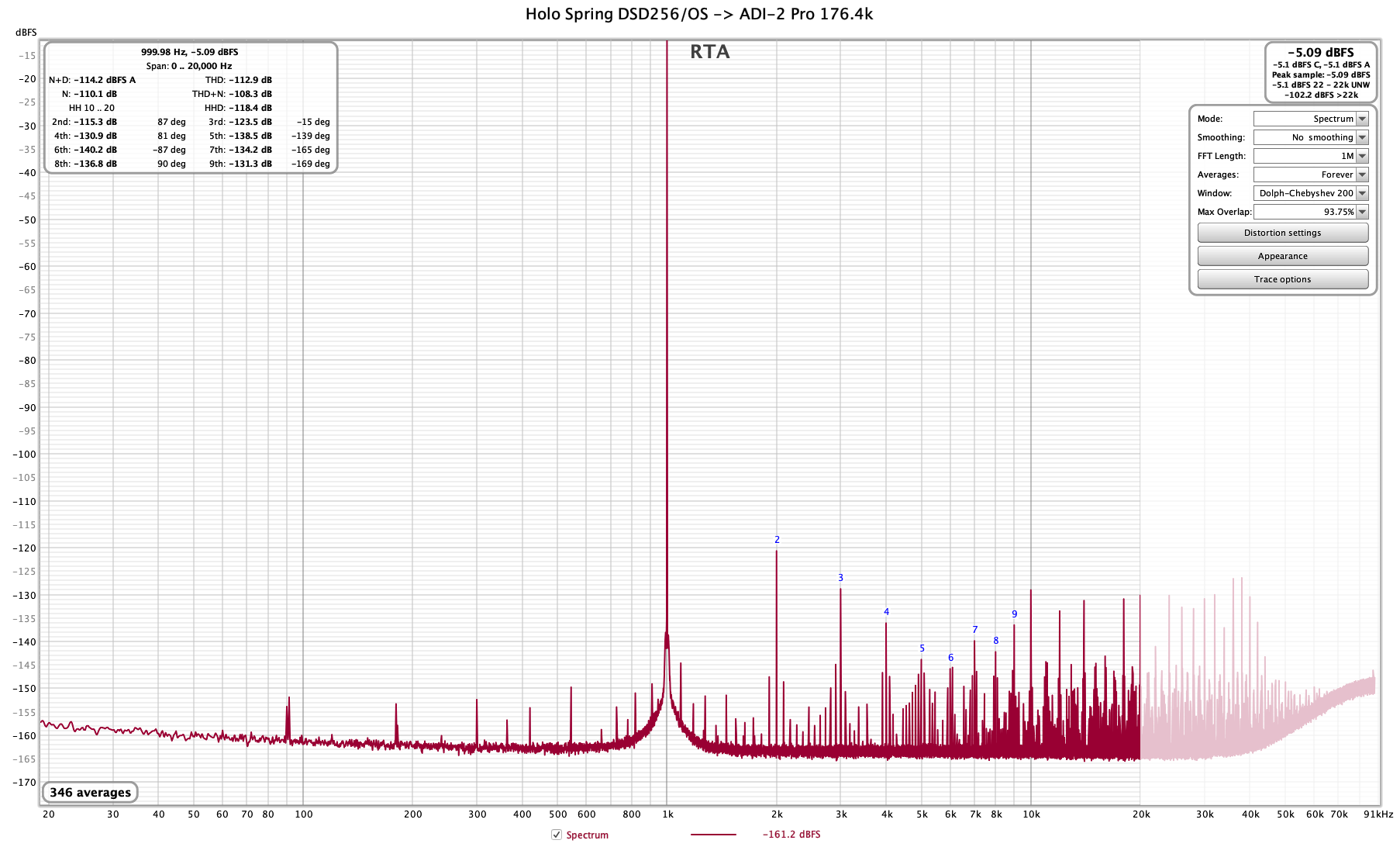Click the THD: -112.9 dB value
Screen dimensions: 1400x847
238,80
